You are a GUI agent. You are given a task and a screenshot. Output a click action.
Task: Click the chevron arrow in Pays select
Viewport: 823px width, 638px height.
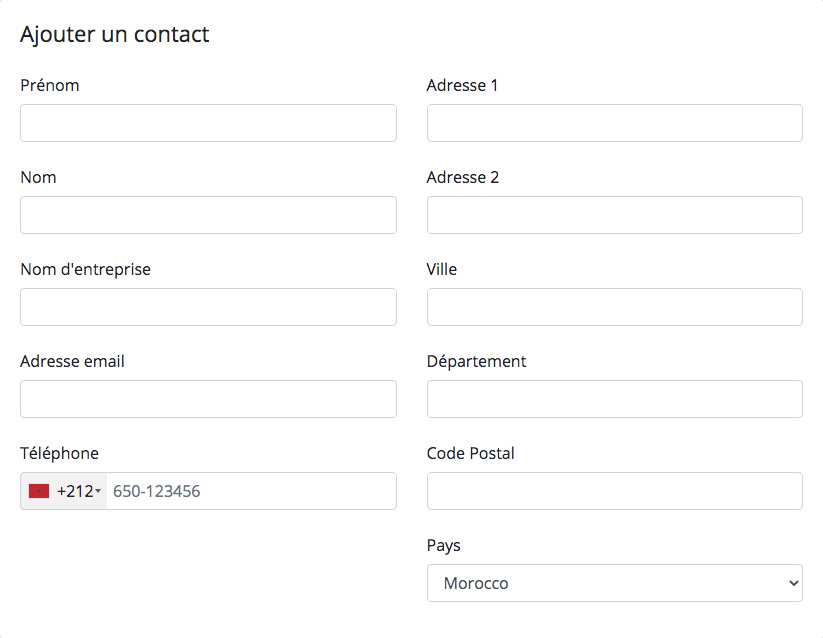click(794, 583)
